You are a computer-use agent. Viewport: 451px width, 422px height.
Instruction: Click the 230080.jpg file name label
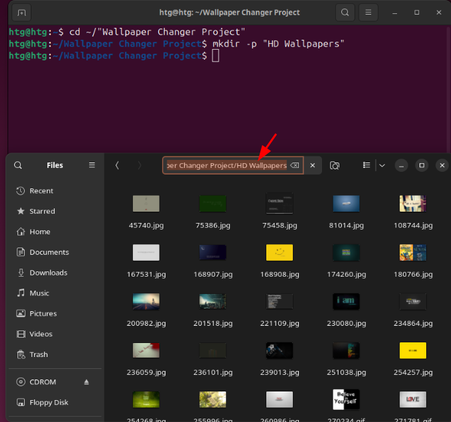tap(346, 323)
